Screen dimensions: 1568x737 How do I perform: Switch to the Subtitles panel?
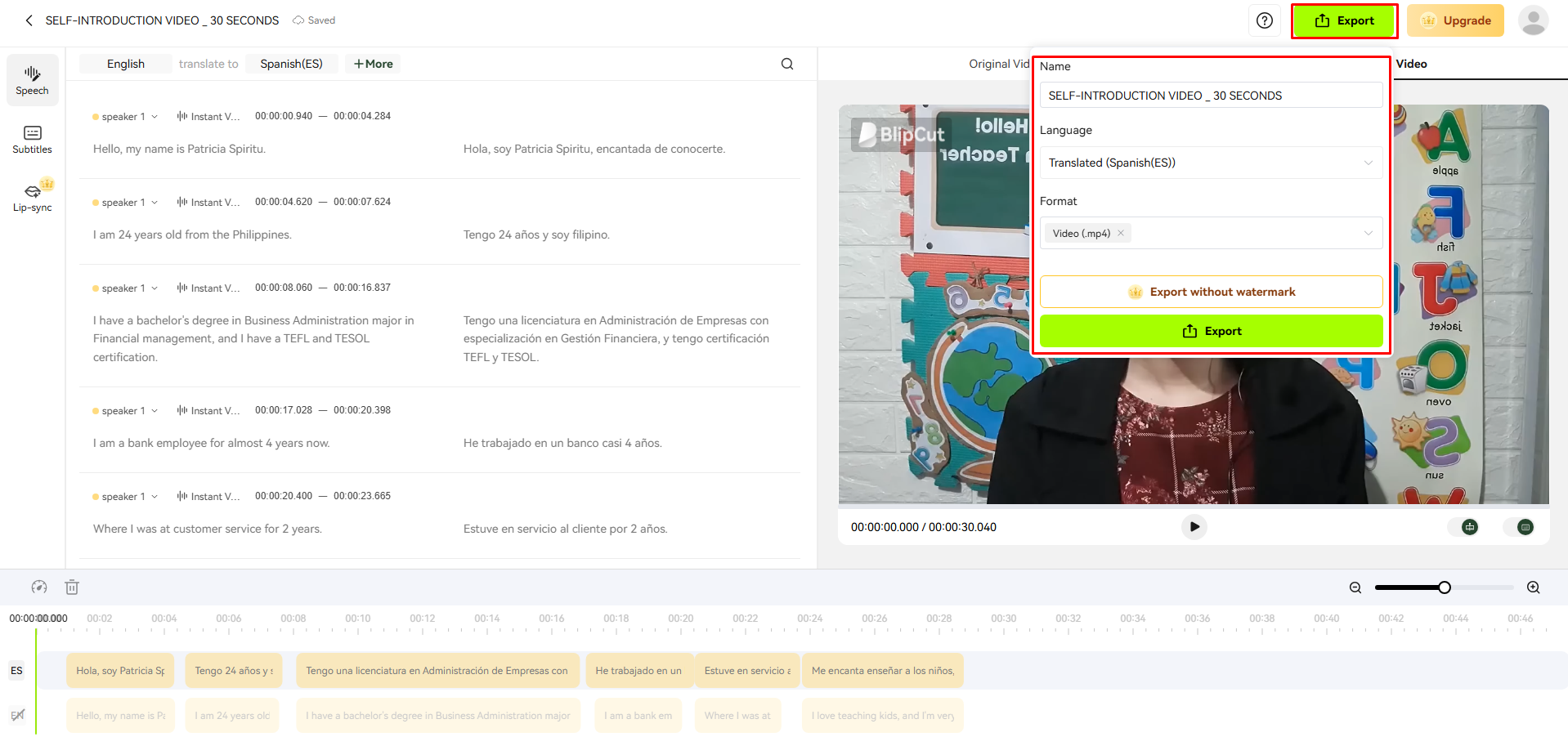click(x=32, y=139)
